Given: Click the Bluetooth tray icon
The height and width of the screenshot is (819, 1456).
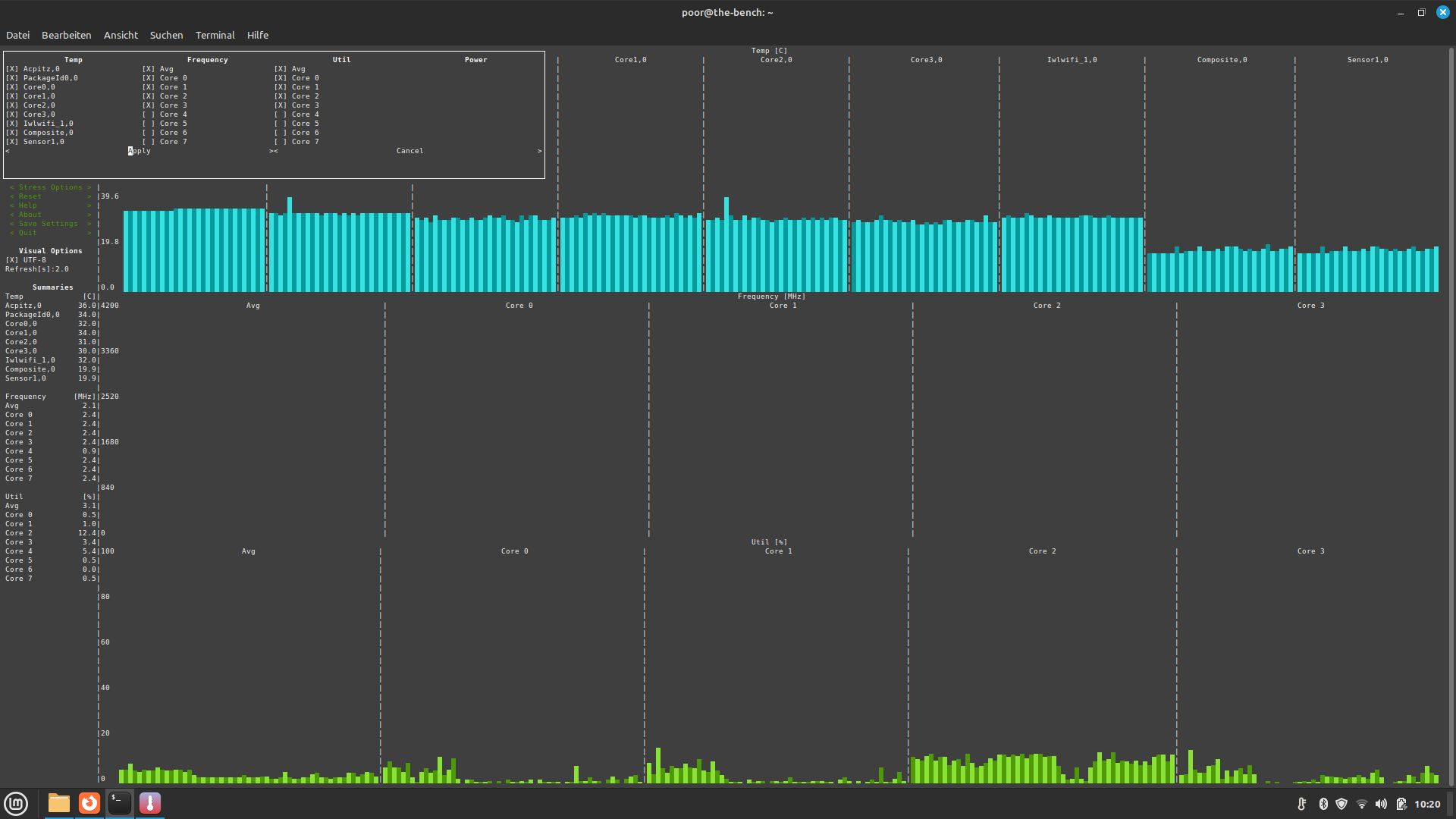Looking at the screenshot, I should click(x=1323, y=804).
